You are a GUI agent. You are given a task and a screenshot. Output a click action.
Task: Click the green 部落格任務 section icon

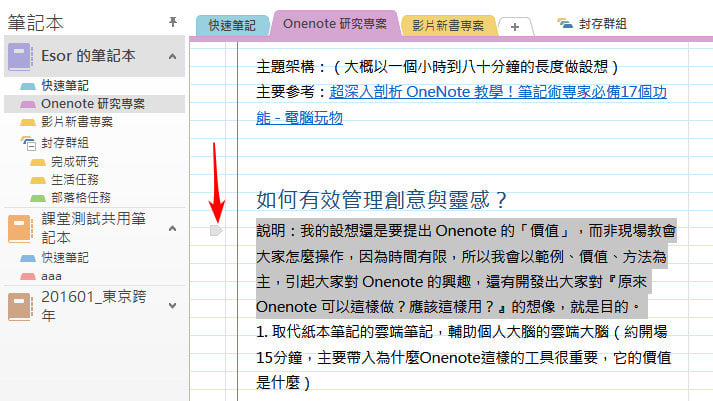[38, 198]
